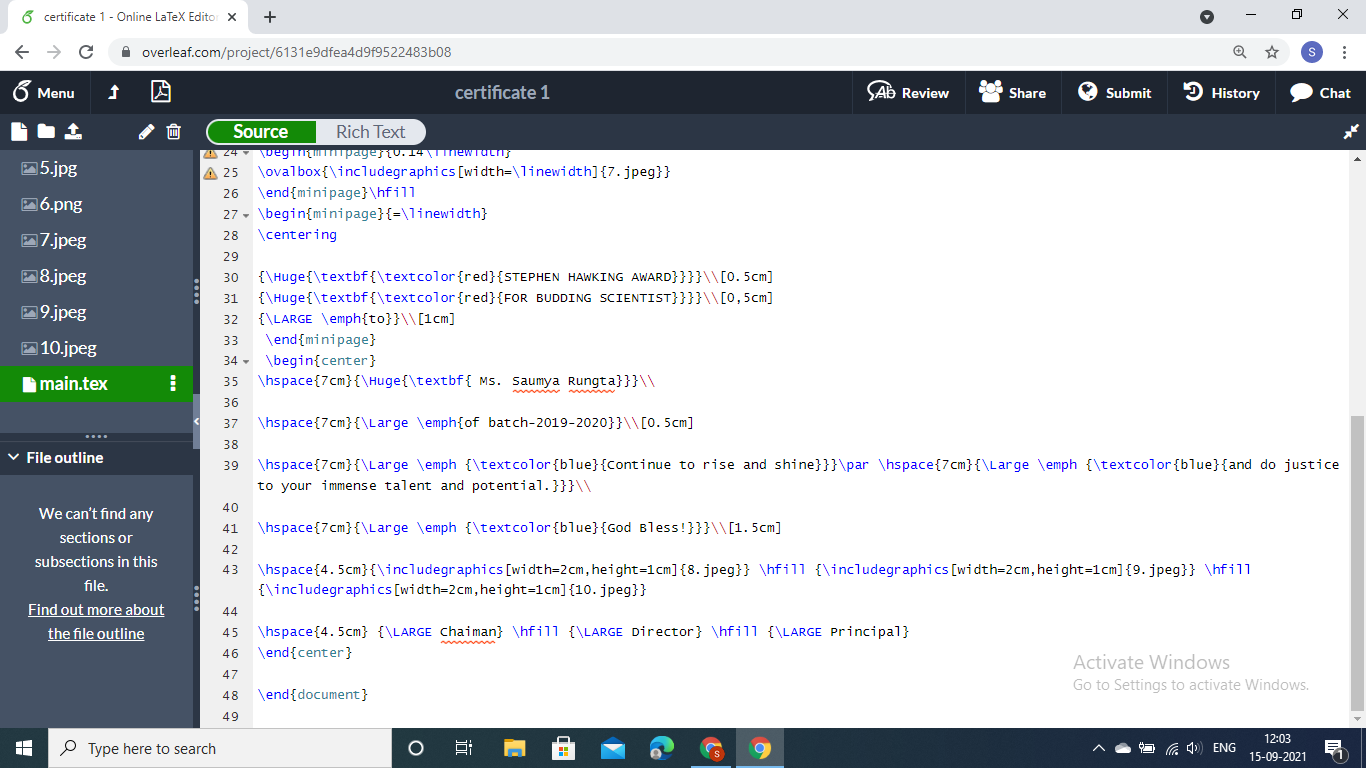
Task: Open the tab search dropdown
Action: coord(1207,16)
